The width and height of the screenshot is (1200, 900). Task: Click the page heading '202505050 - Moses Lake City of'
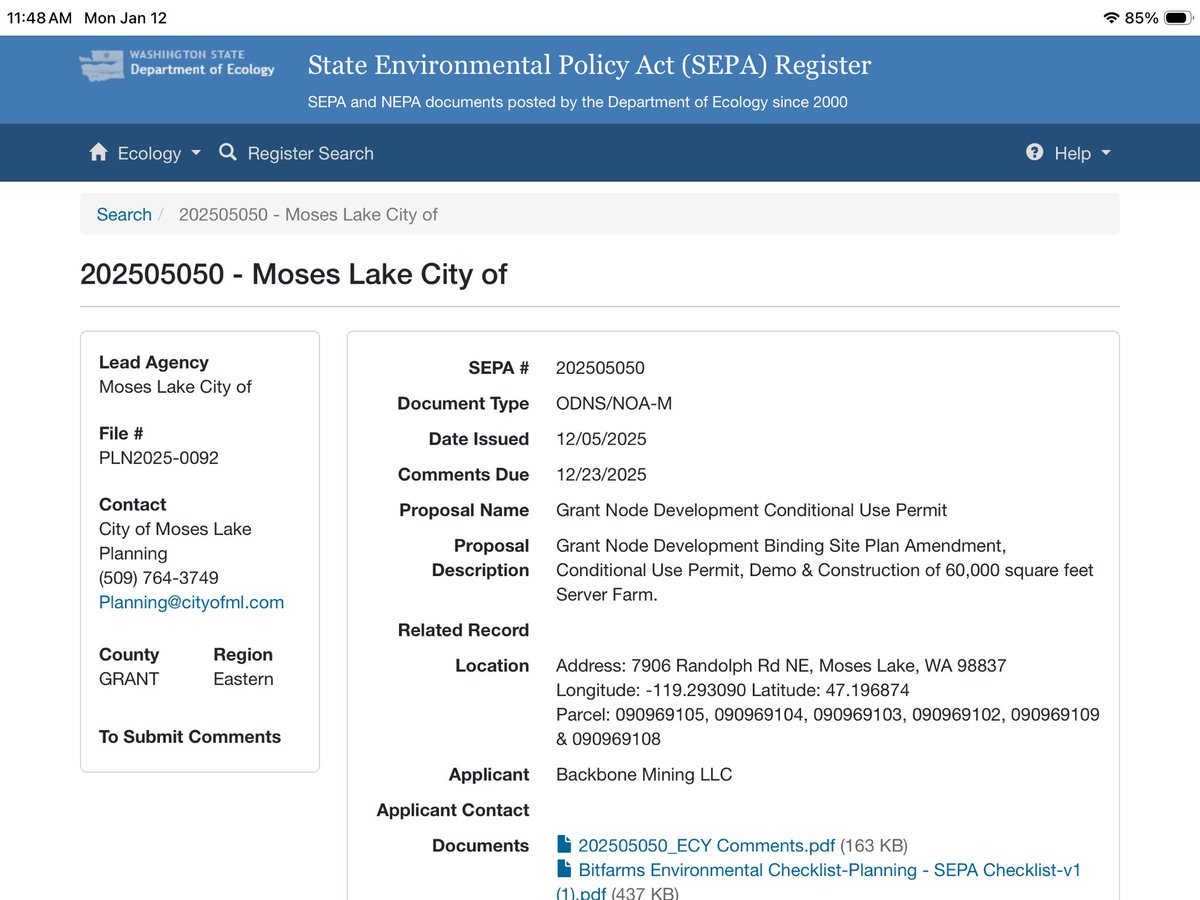click(x=294, y=273)
